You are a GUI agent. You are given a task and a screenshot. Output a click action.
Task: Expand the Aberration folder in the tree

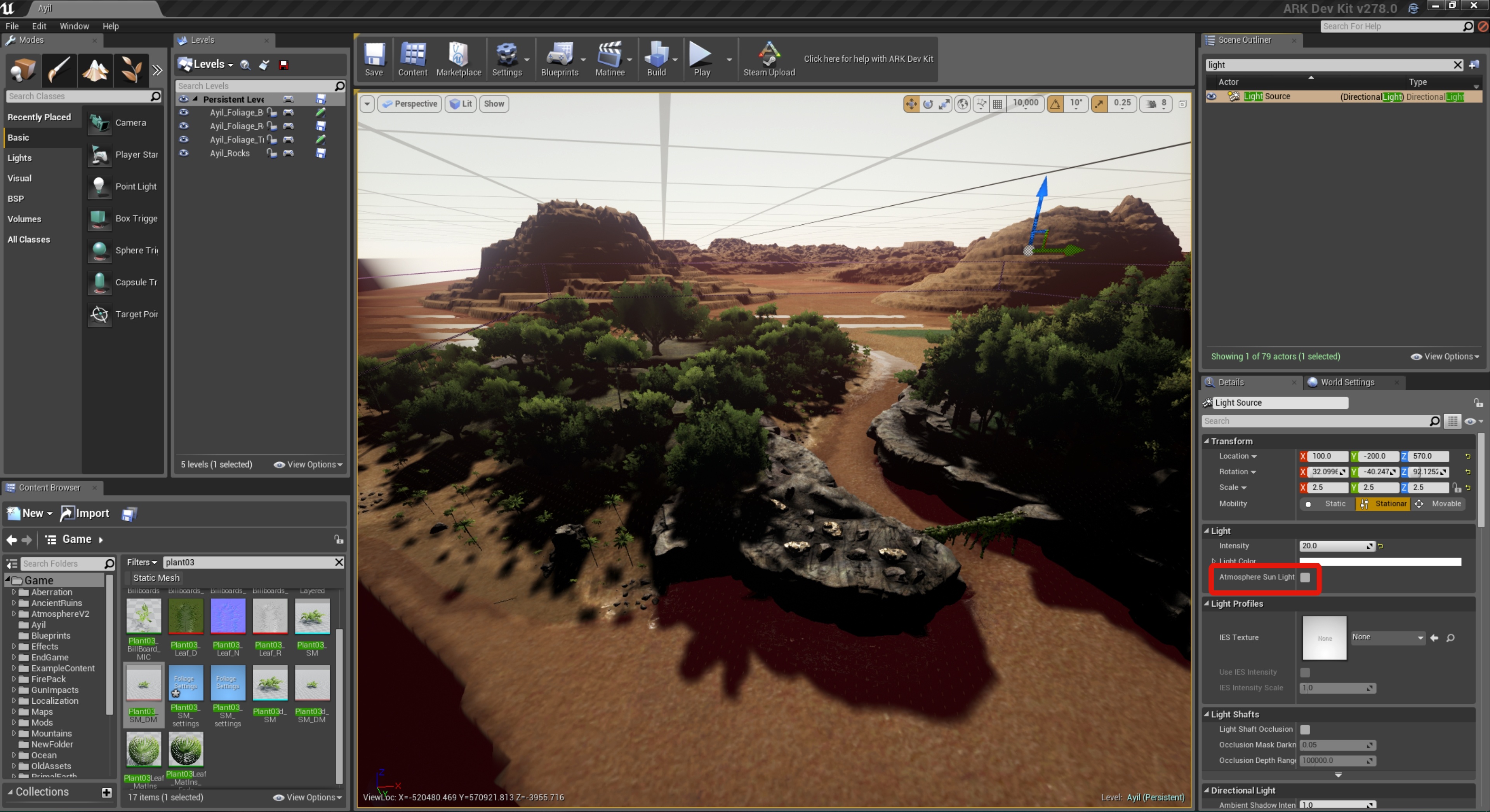14,592
